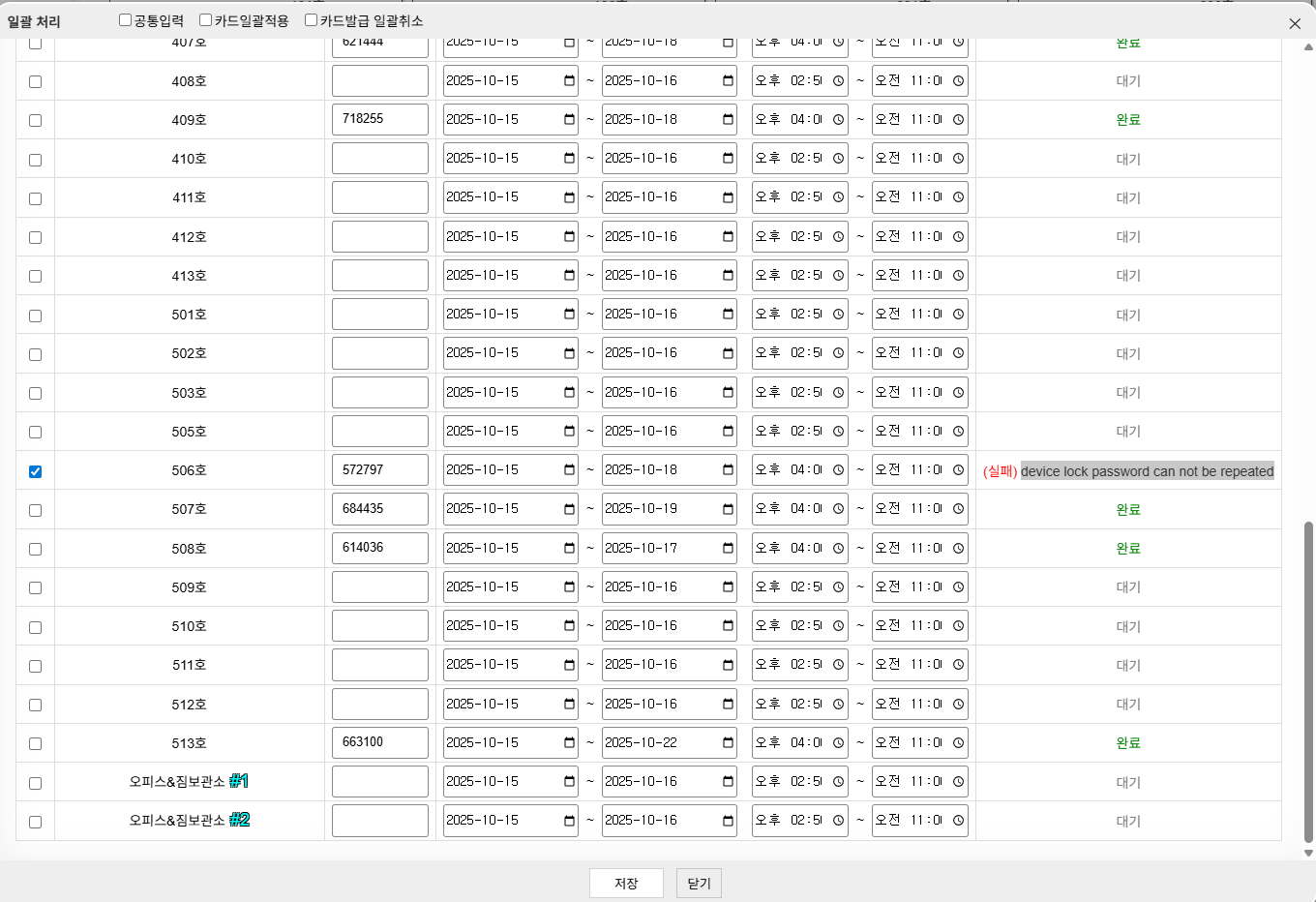Tick the 카드일괄적용 checkbox
The width and height of the screenshot is (1316, 902).
tap(205, 20)
